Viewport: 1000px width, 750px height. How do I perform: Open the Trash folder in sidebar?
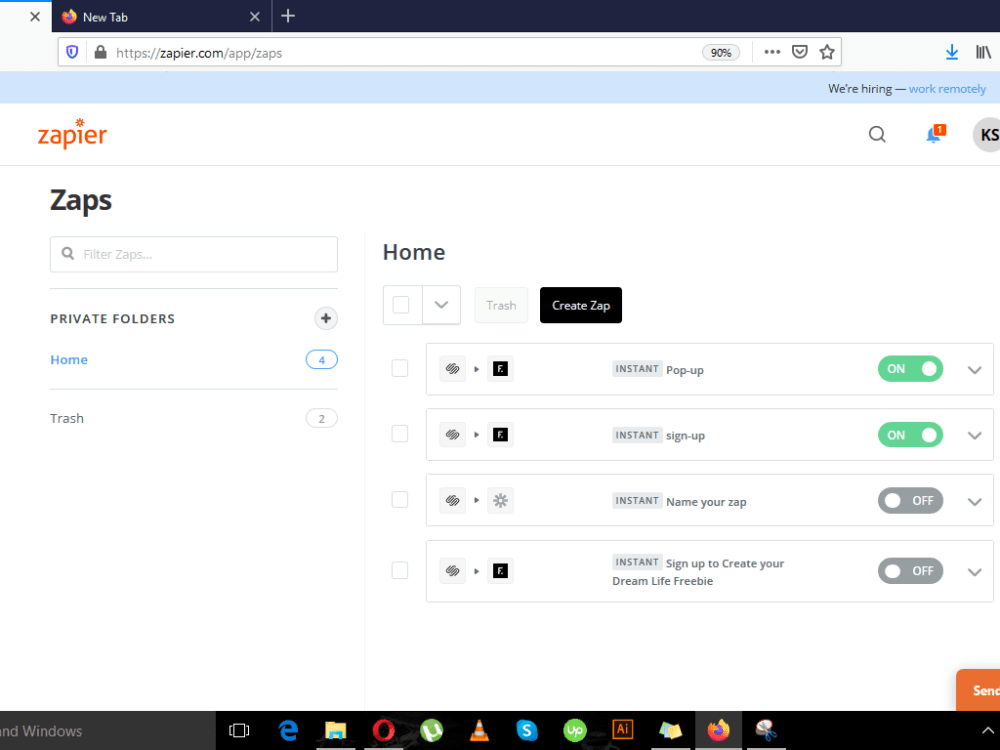pos(67,418)
